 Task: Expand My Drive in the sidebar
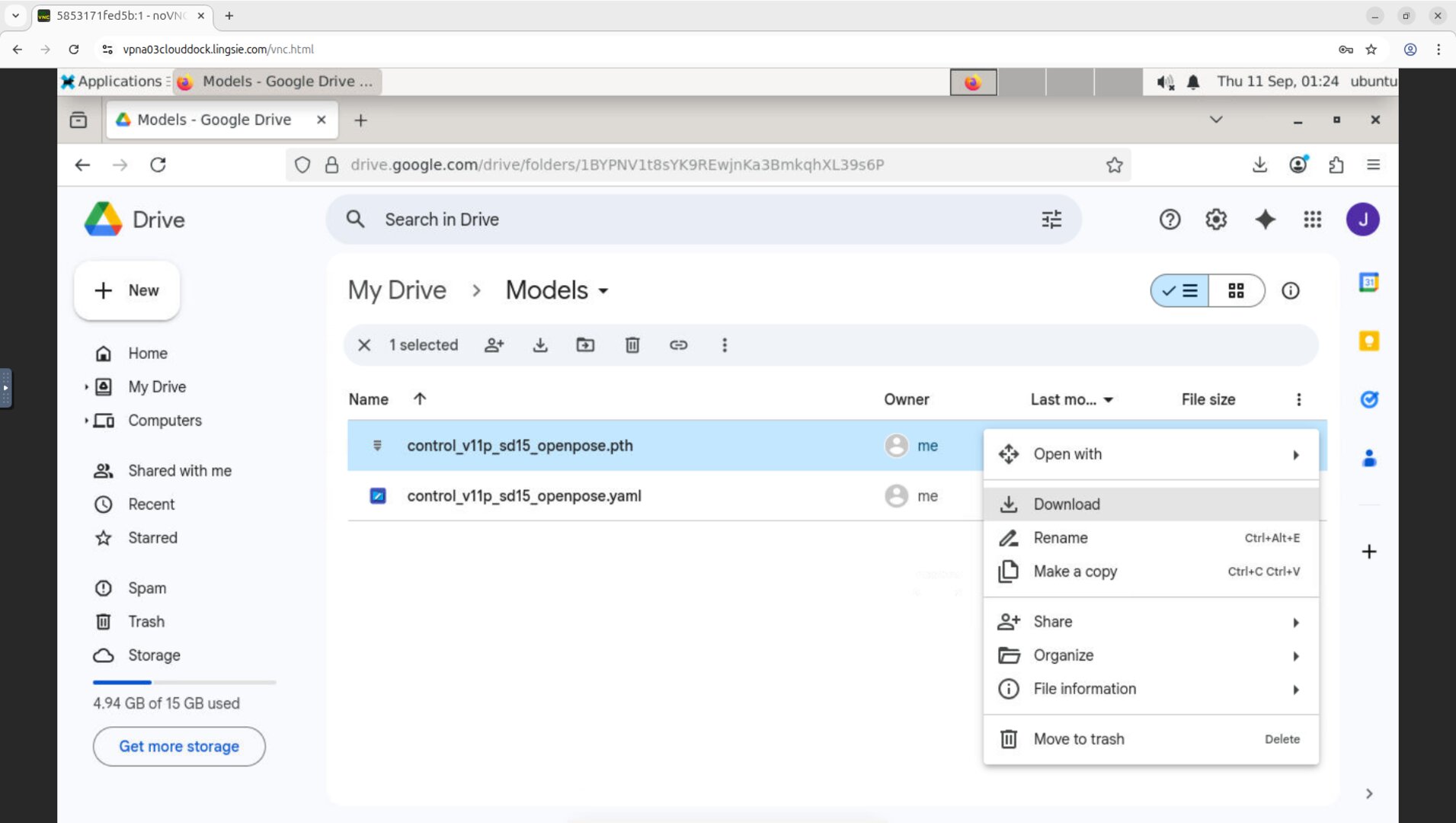pyautogui.click(x=86, y=386)
